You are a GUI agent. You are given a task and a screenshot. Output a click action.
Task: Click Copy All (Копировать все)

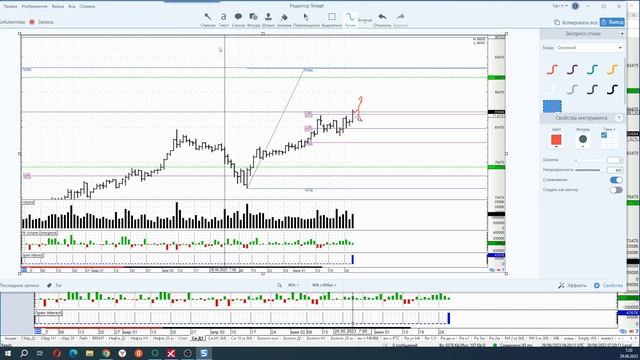[576, 22]
